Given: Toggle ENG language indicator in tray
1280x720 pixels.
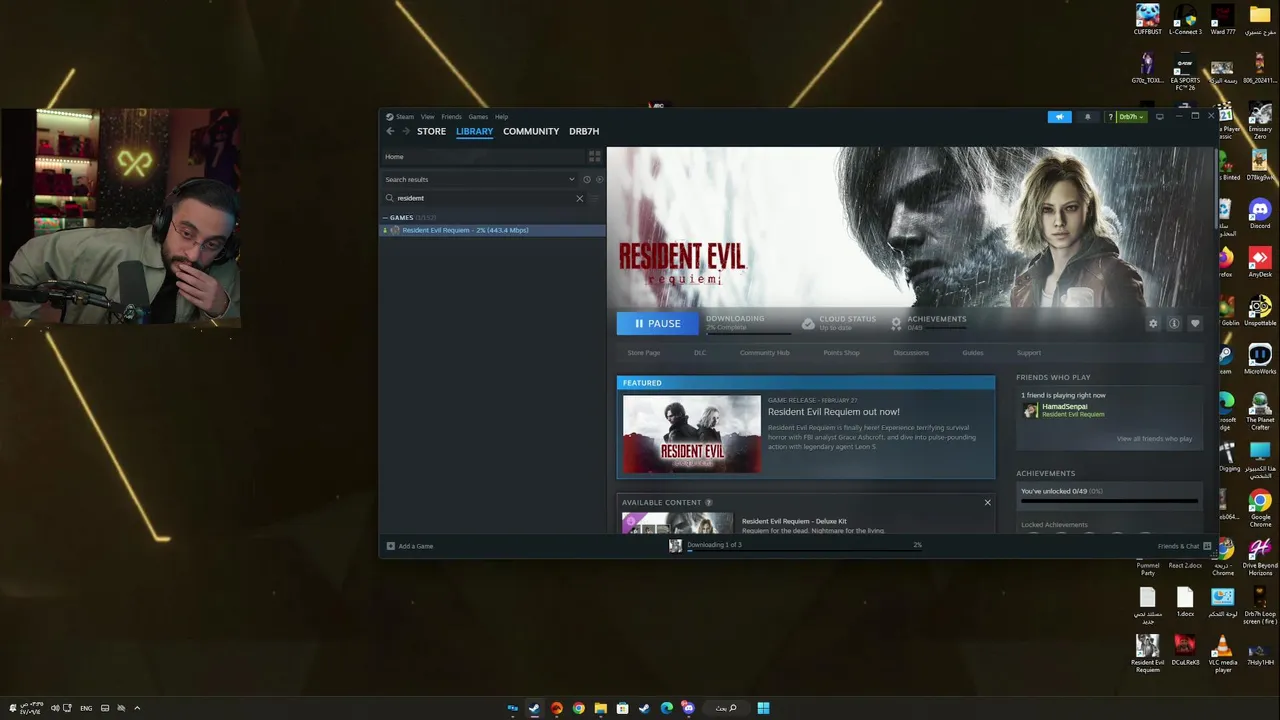Looking at the screenshot, I should pyautogui.click(x=86, y=708).
